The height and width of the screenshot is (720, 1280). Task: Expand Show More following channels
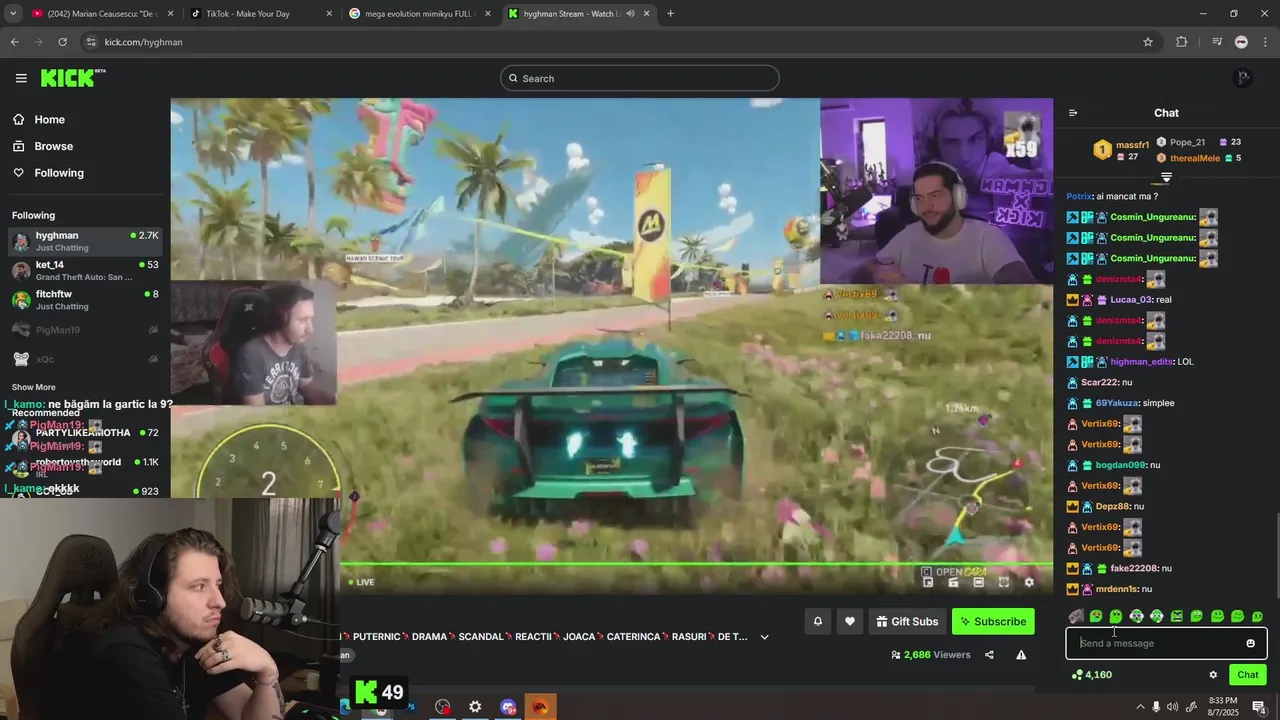point(34,387)
